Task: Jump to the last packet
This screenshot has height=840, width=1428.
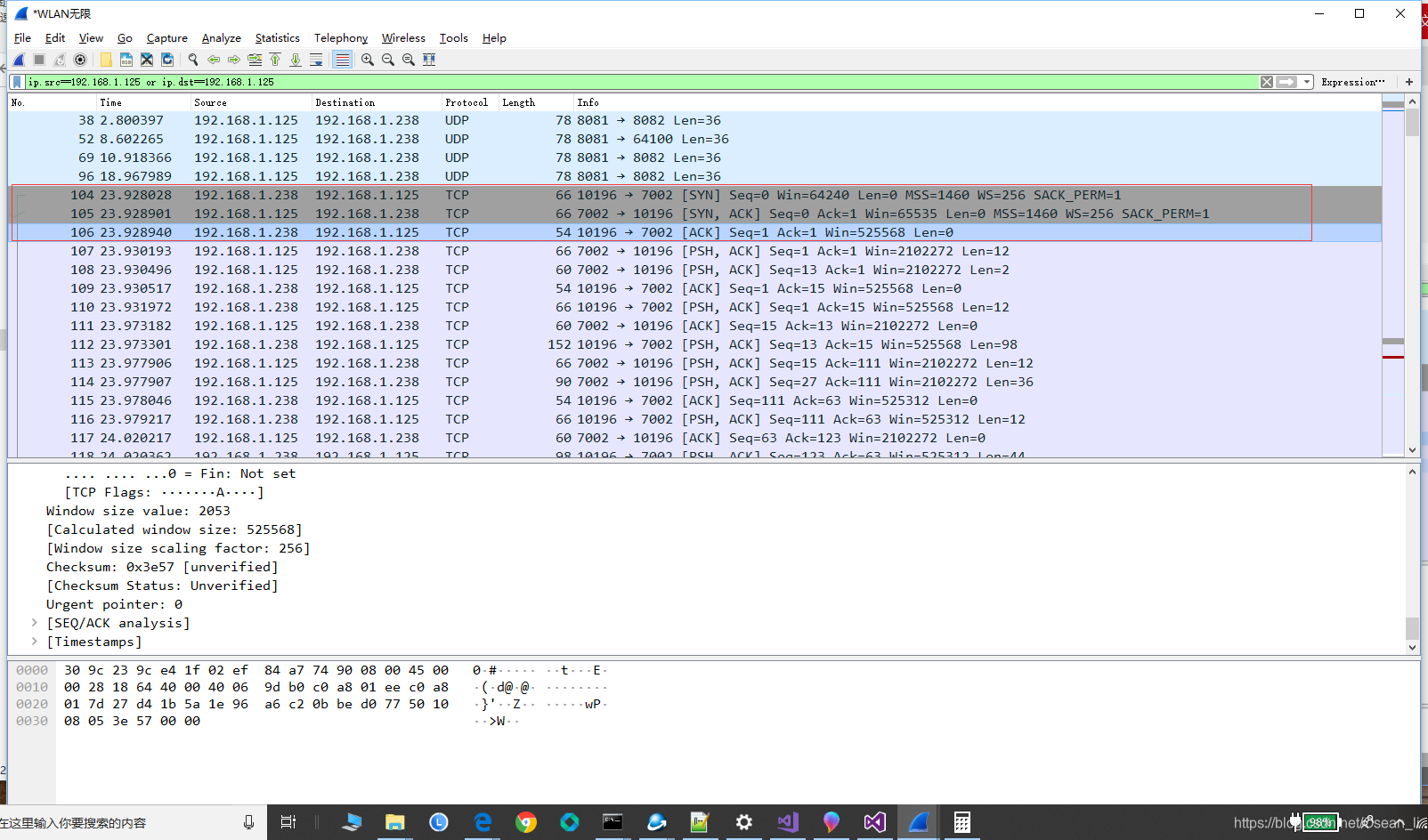Action: click(296, 60)
